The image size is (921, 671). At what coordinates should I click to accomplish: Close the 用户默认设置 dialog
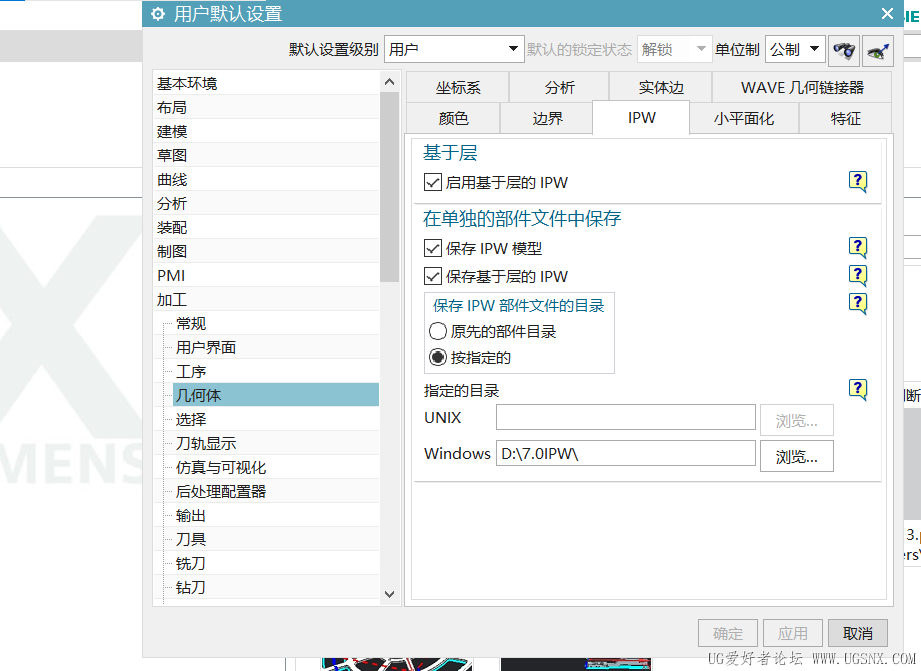[x=887, y=13]
